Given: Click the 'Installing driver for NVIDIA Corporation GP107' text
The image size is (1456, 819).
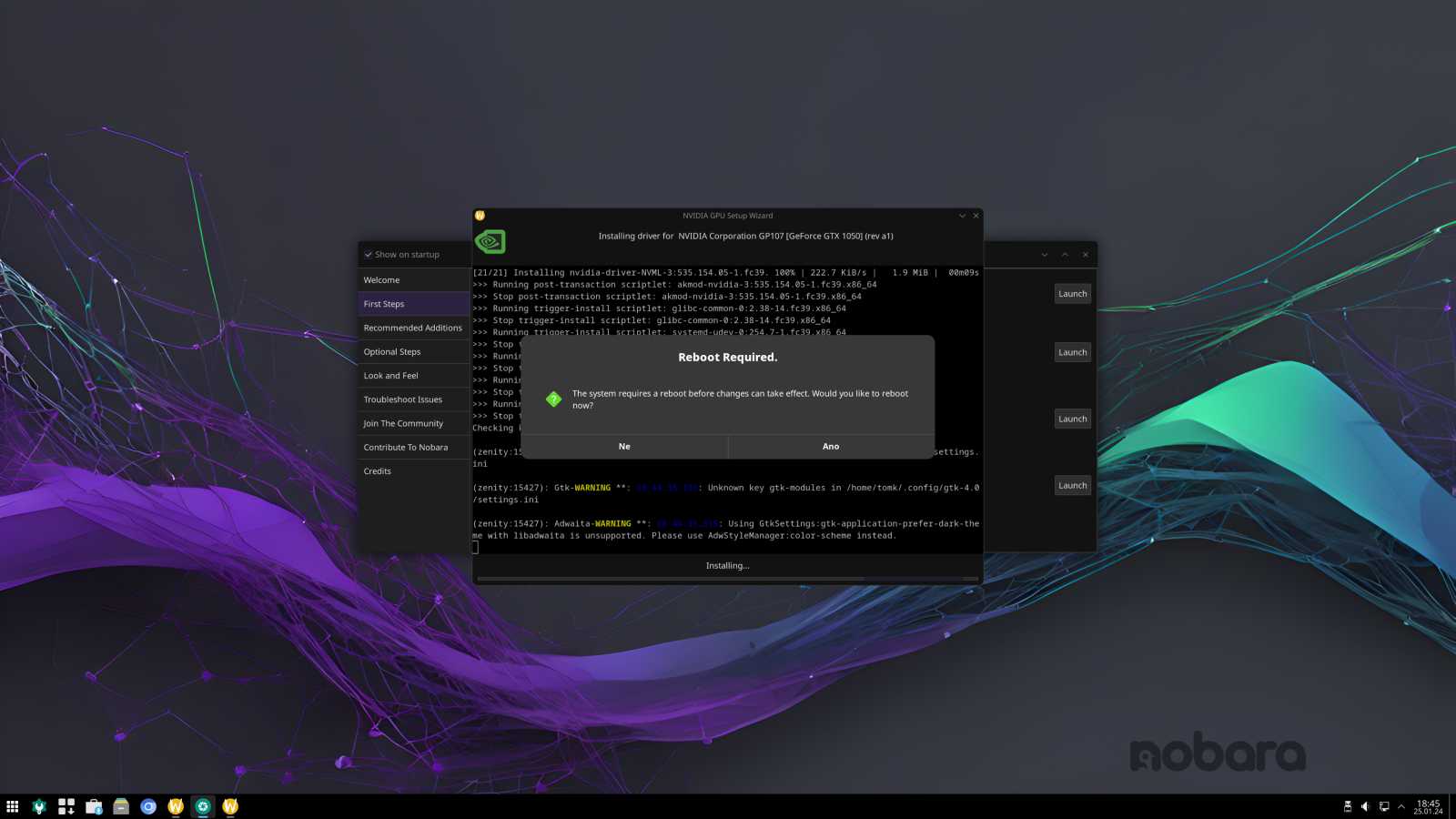Looking at the screenshot, I should coord(745,237).
